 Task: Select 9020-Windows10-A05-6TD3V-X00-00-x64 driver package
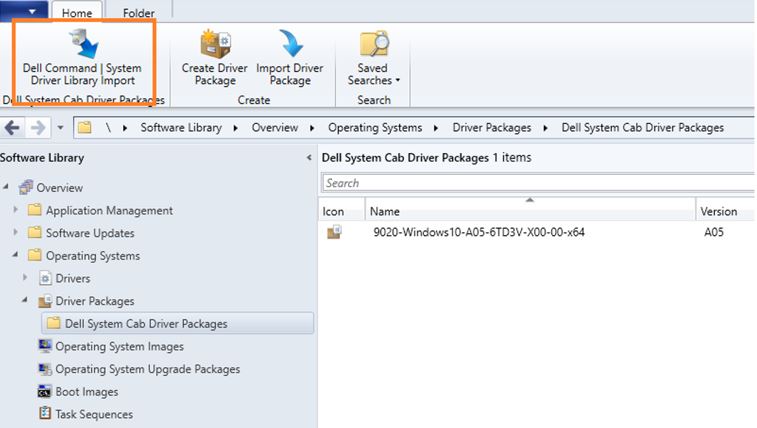(x=478, y=232)
